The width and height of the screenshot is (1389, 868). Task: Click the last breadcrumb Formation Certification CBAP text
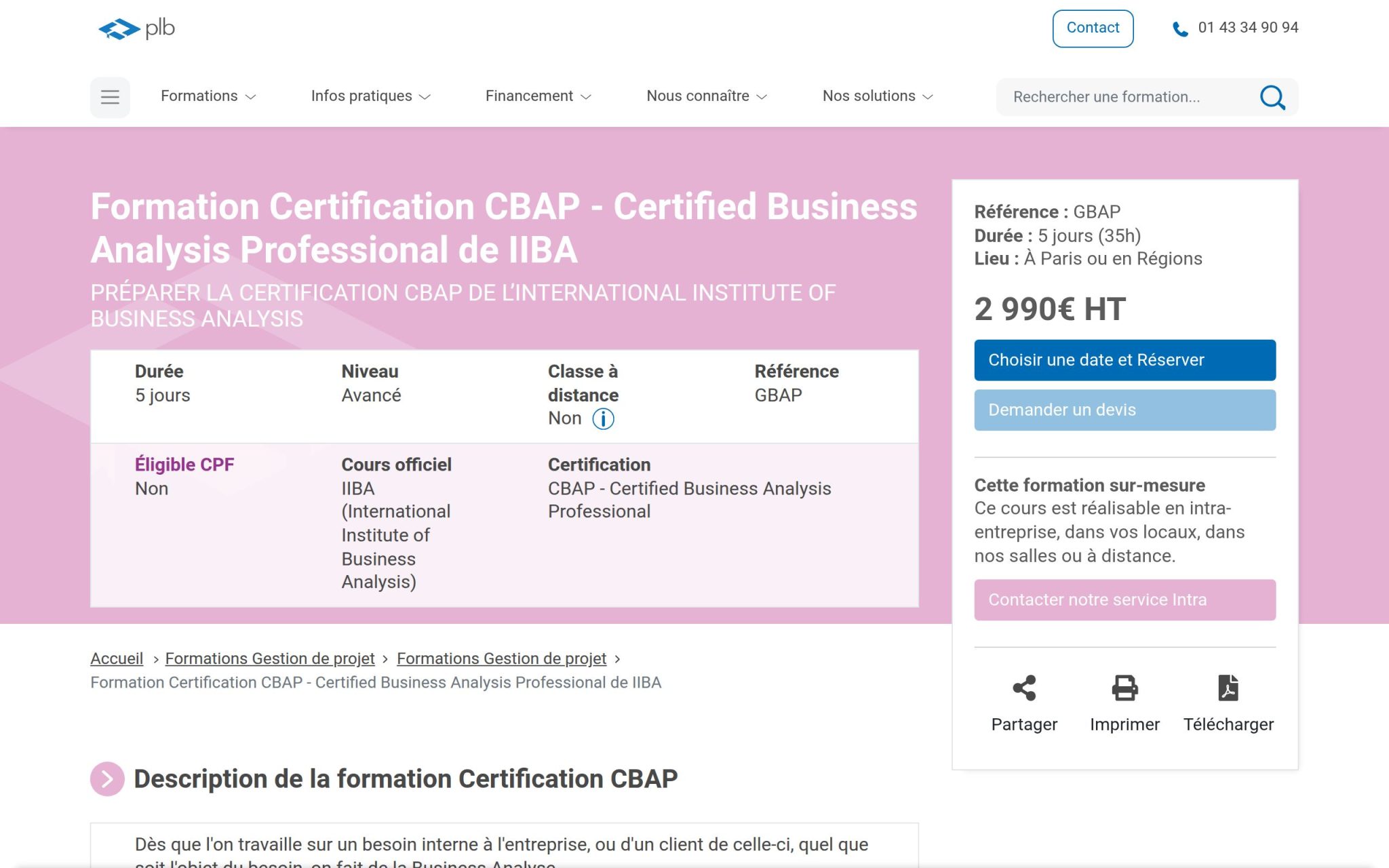pyautogui.click(x=376, y=682)
